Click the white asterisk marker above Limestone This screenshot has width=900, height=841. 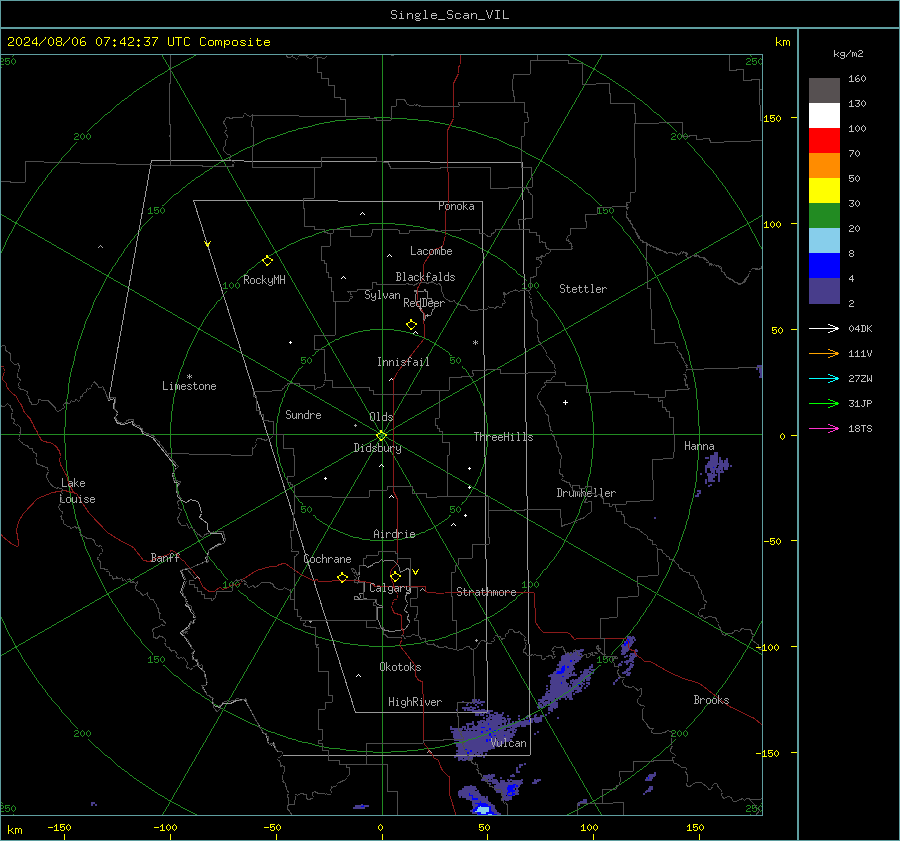tap(189, 377)
